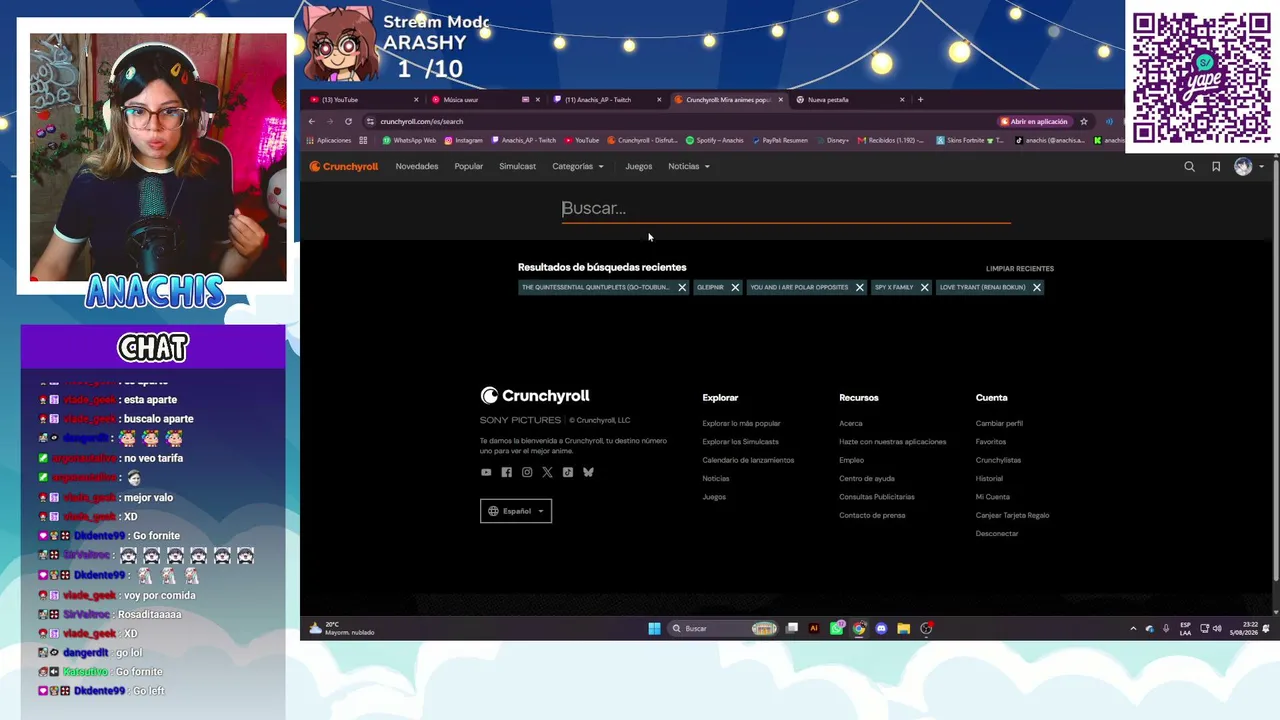The width and height of the screenshot is (1280, 720).
Task: Open Discord from the Windows taskbar
Action: 881,628
